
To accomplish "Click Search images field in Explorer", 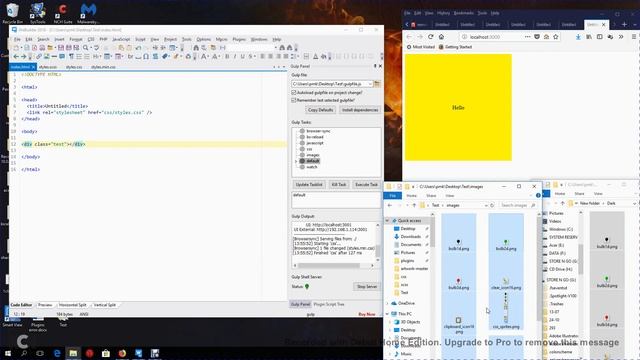I will click(x=517, y=205).
